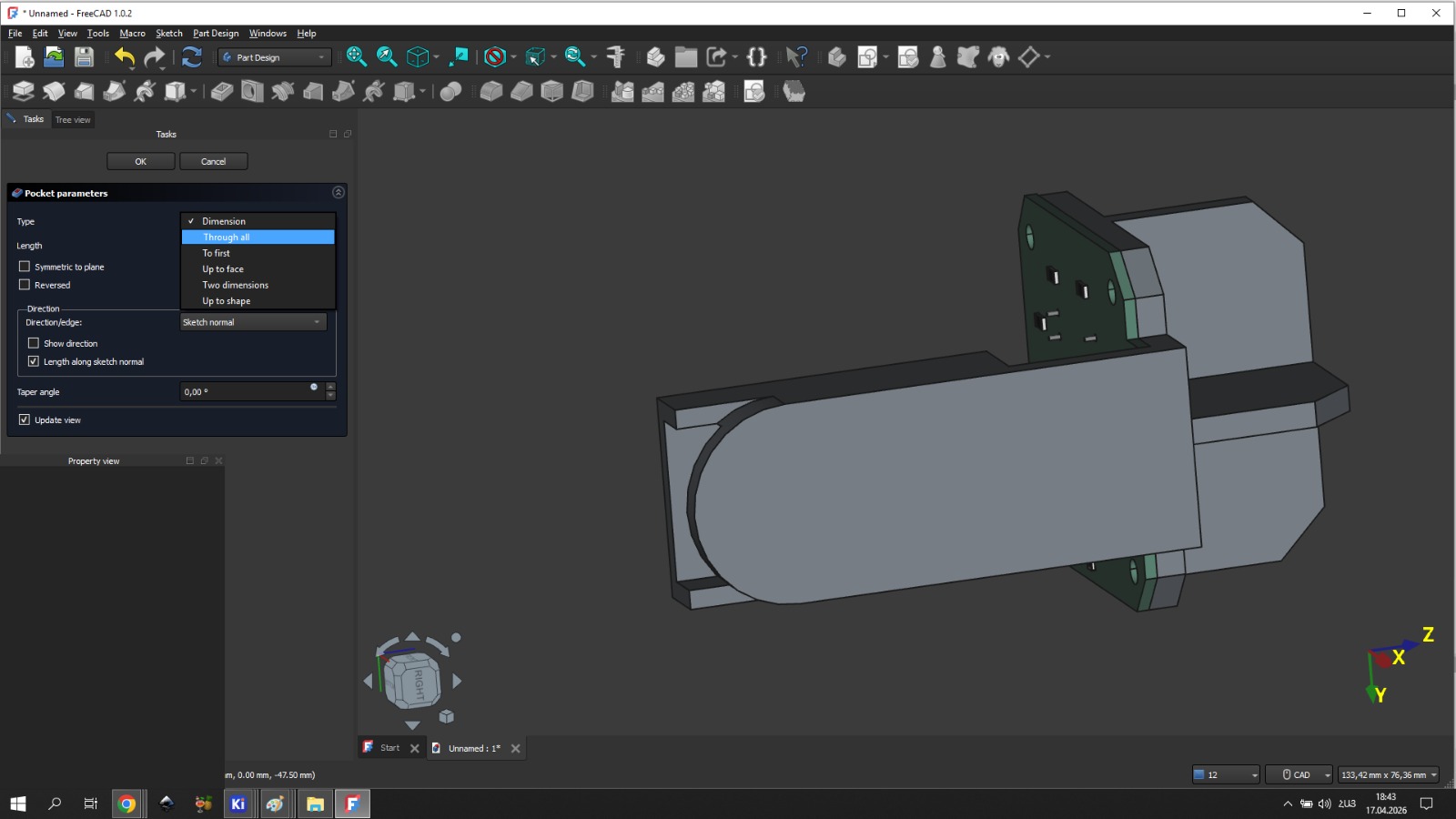
Task: Open the Part Design workbench selector
Action: click(x=274, y=57)
